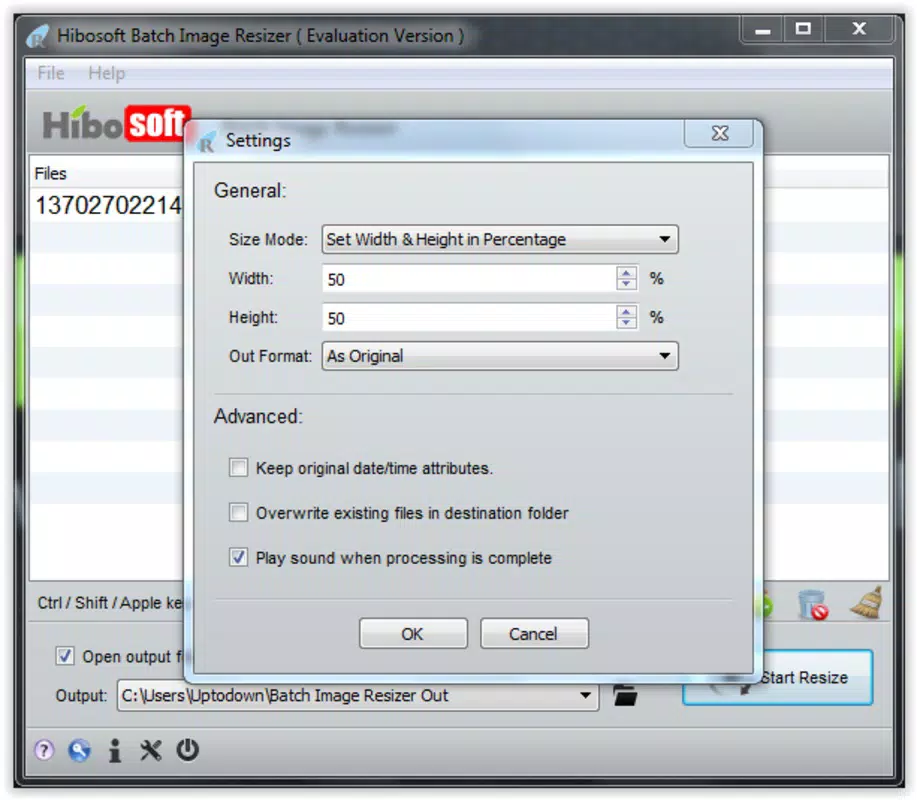Confirm settings with the OK button

click(x=413, y=633)
